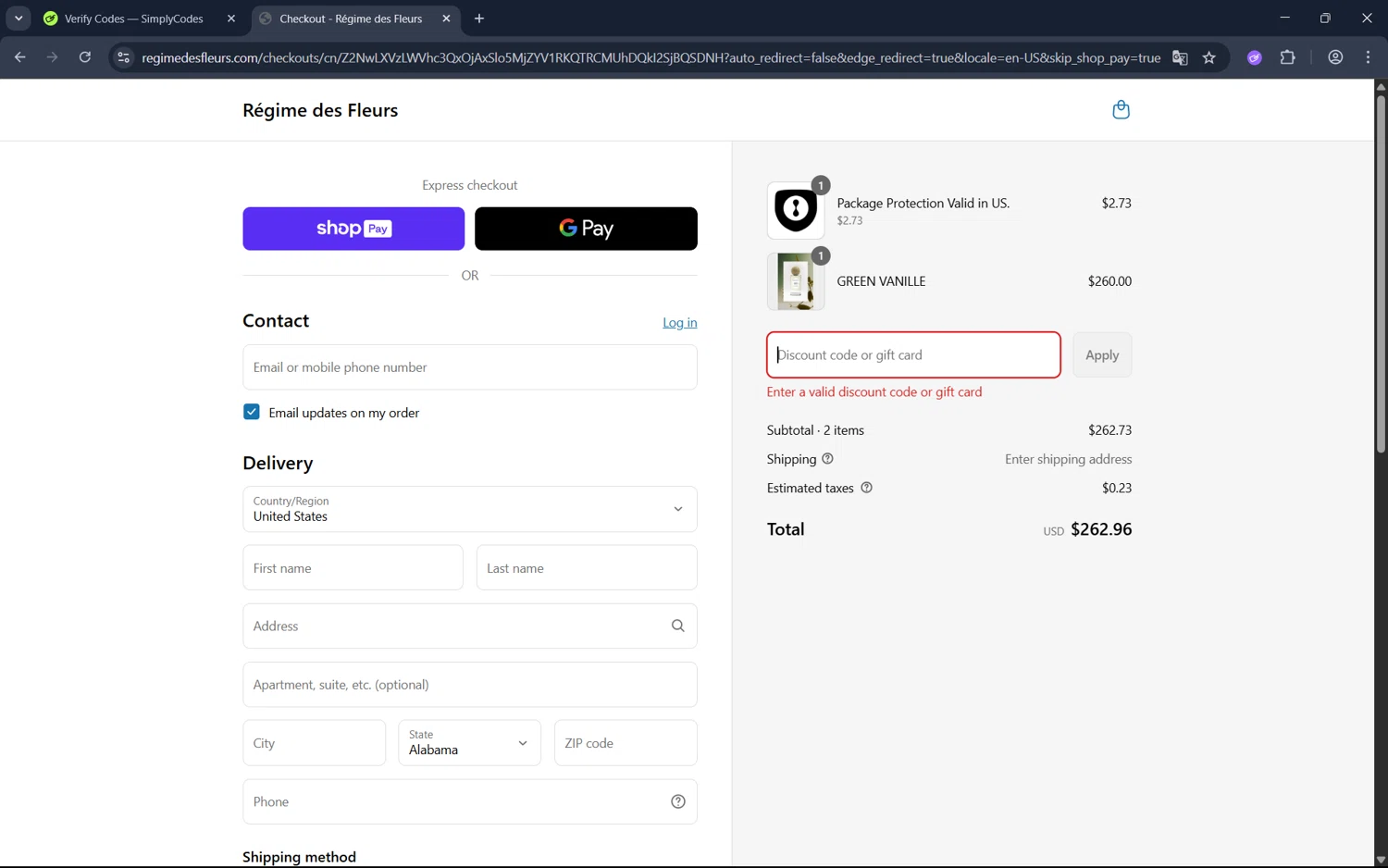Click the GREEN VANILLE product thumbnail
Viewport: 1388px width, 868px height.
[x=796, y=281]
